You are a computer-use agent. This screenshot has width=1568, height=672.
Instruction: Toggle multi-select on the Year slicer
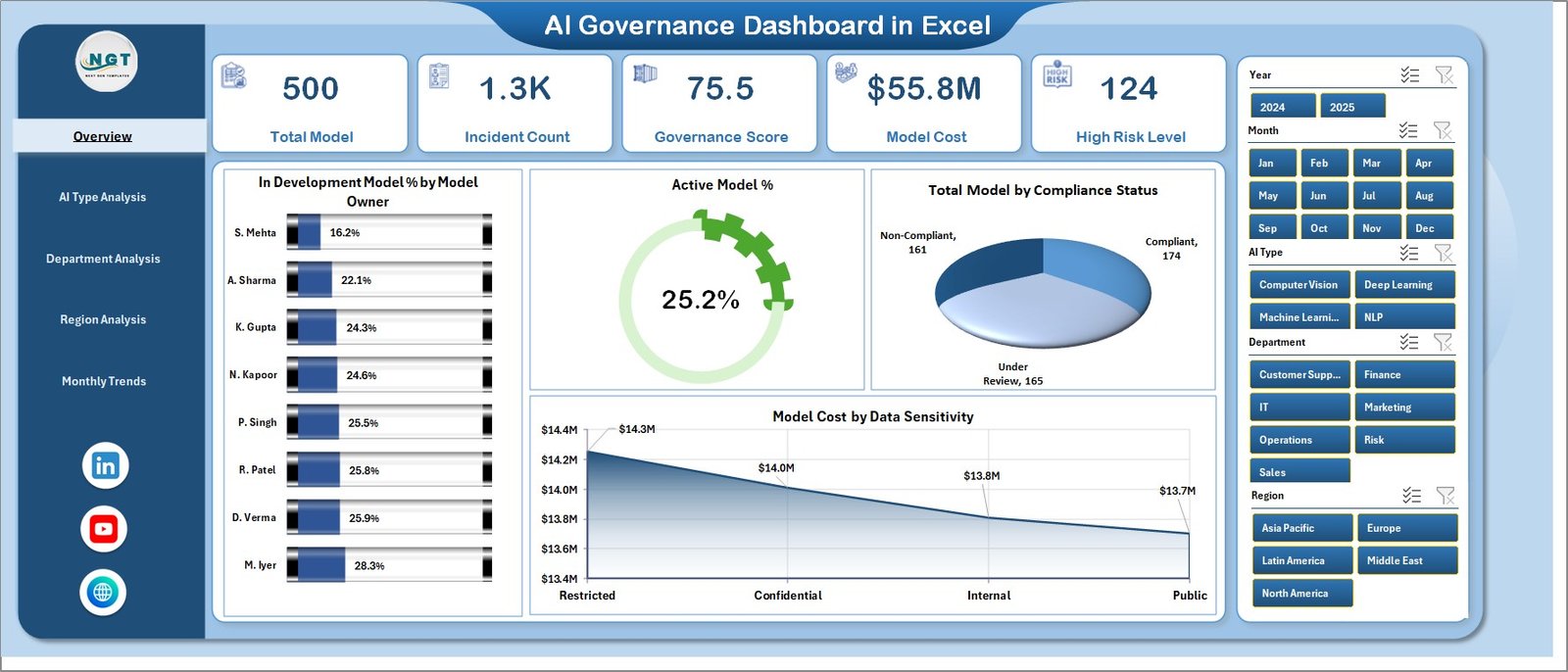click(1409, 75)
